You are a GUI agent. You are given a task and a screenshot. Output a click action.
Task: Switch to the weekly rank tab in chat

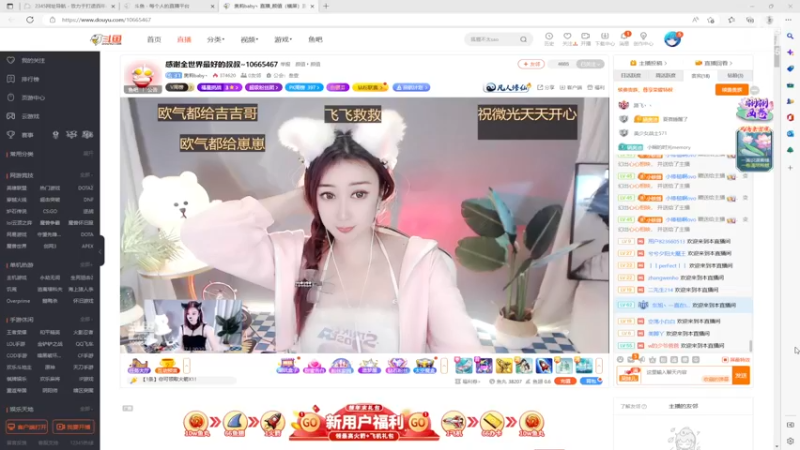point(665,76)
